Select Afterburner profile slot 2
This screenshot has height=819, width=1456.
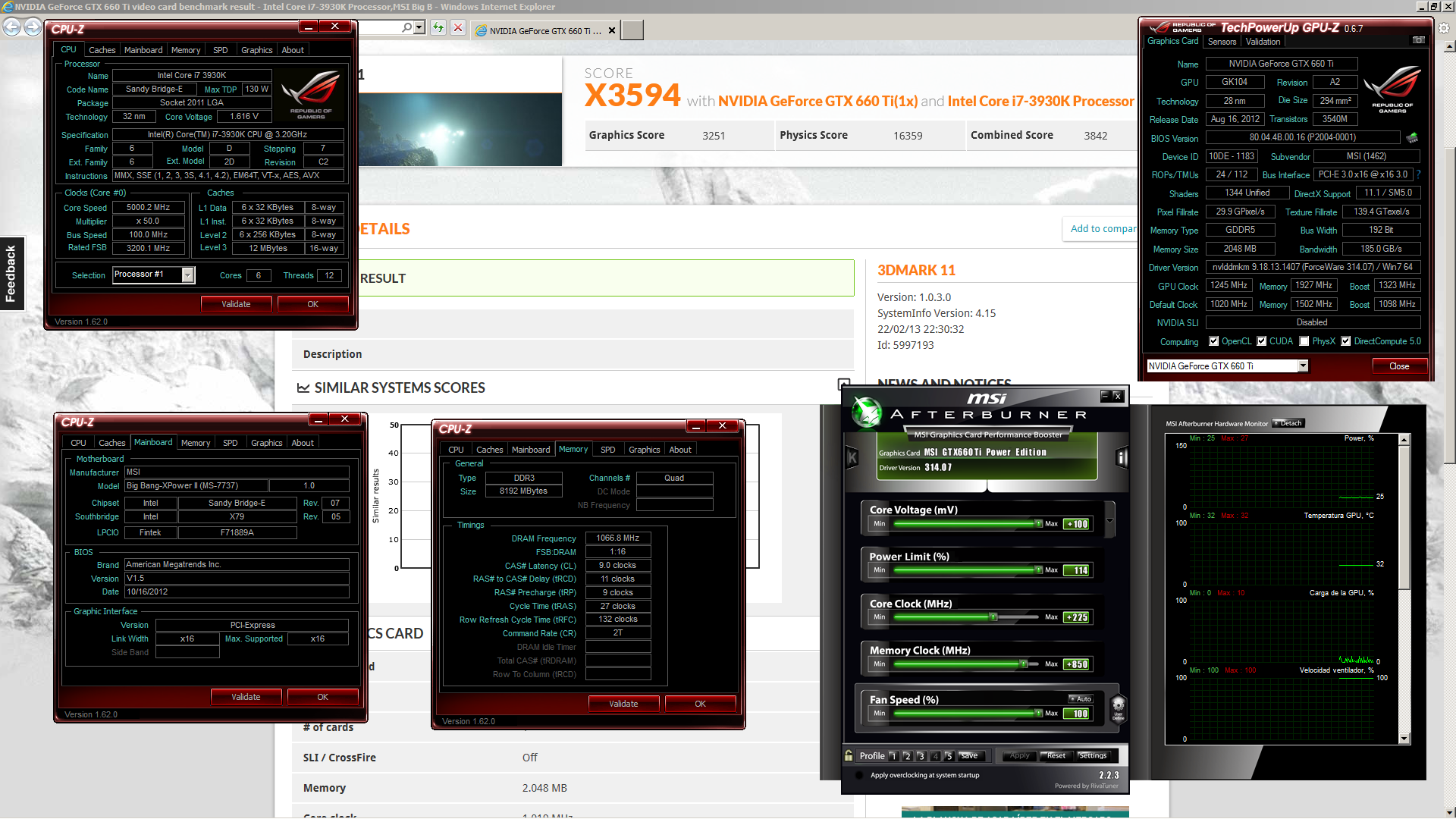[907, 756]
